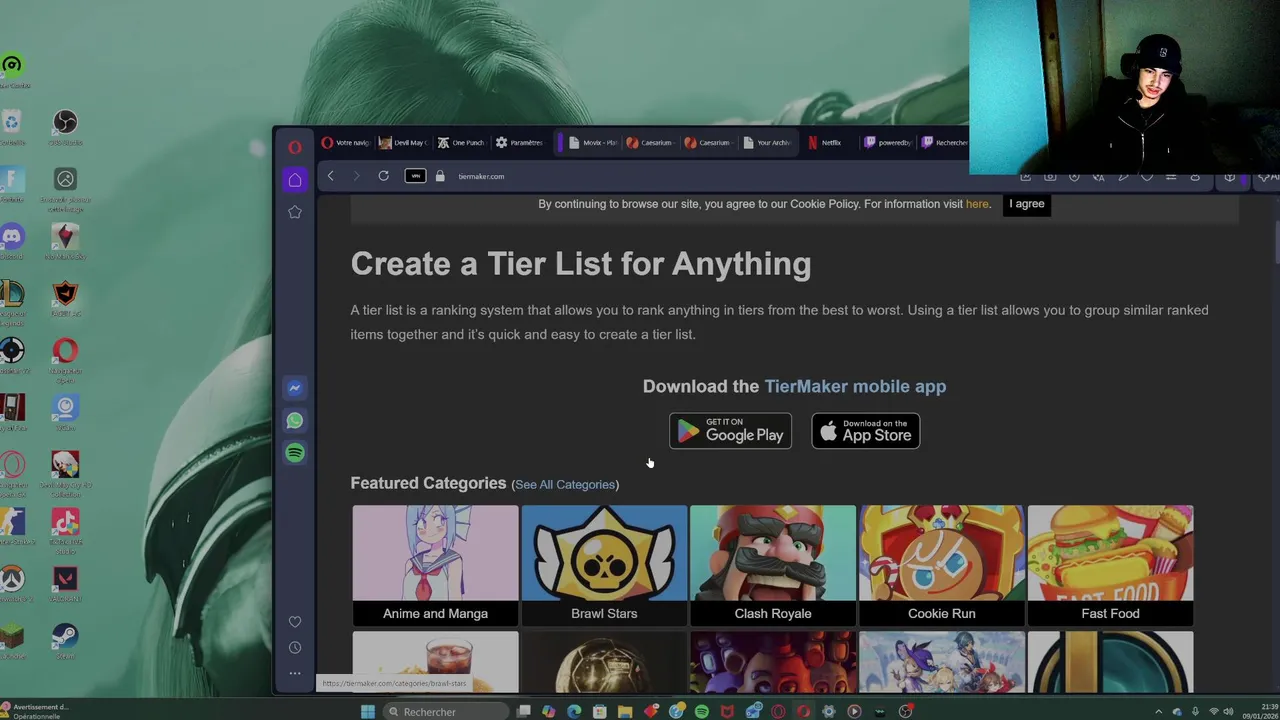Click the 'I agree' cookie button

click(x=1026, y=204)
